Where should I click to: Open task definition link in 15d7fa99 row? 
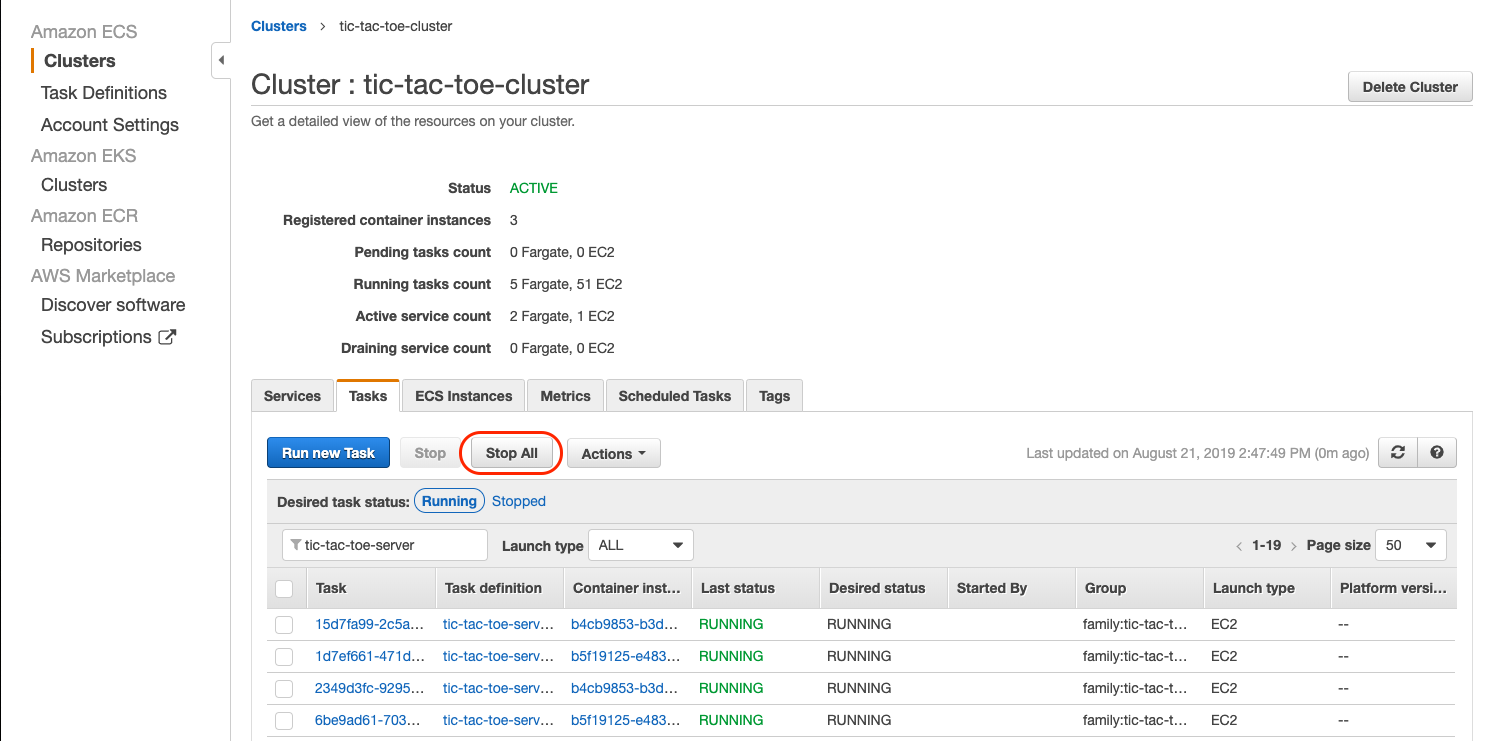pos(498,624)
